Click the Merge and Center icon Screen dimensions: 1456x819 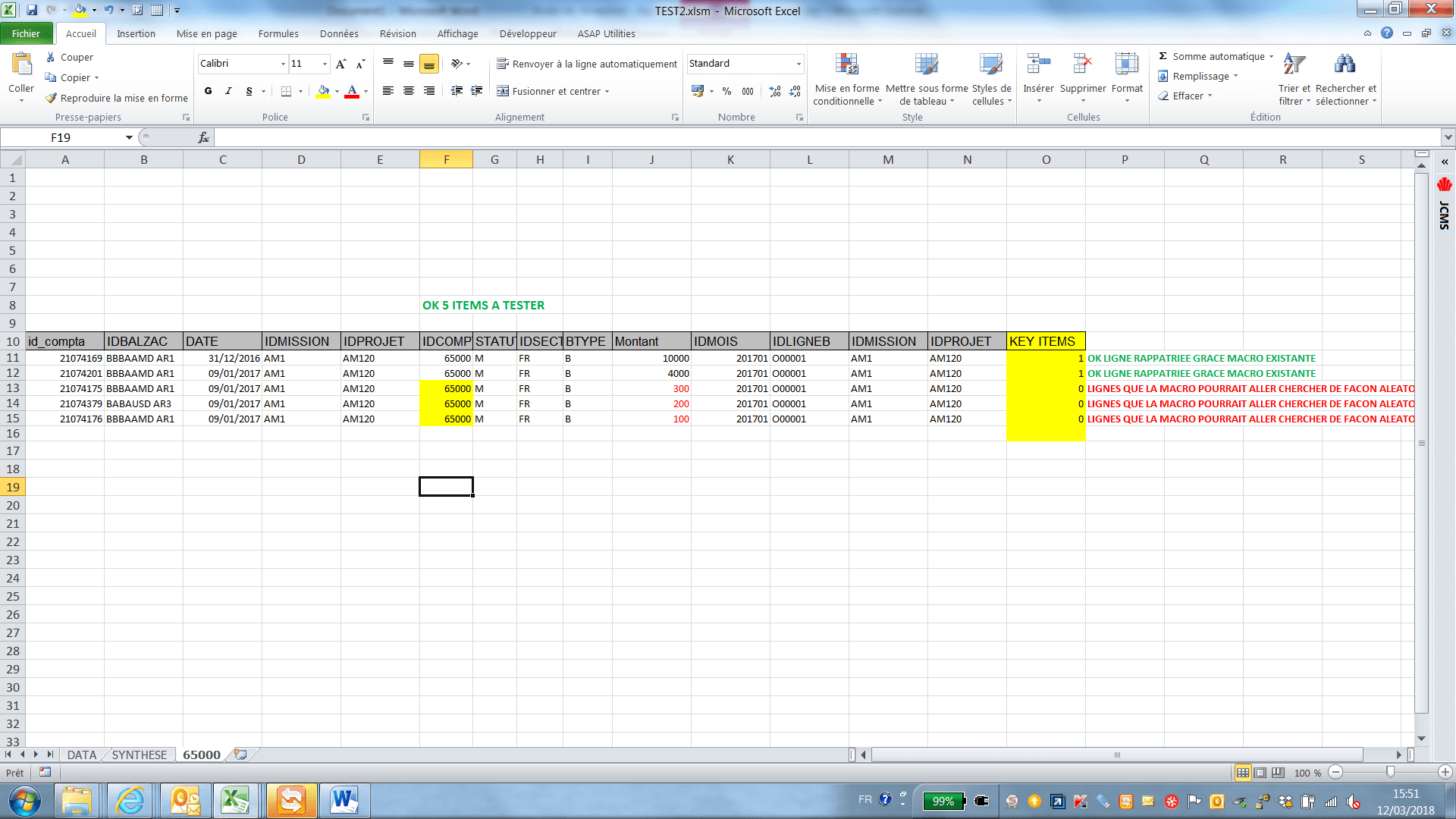pyautogui.click(x=503, y=91)
